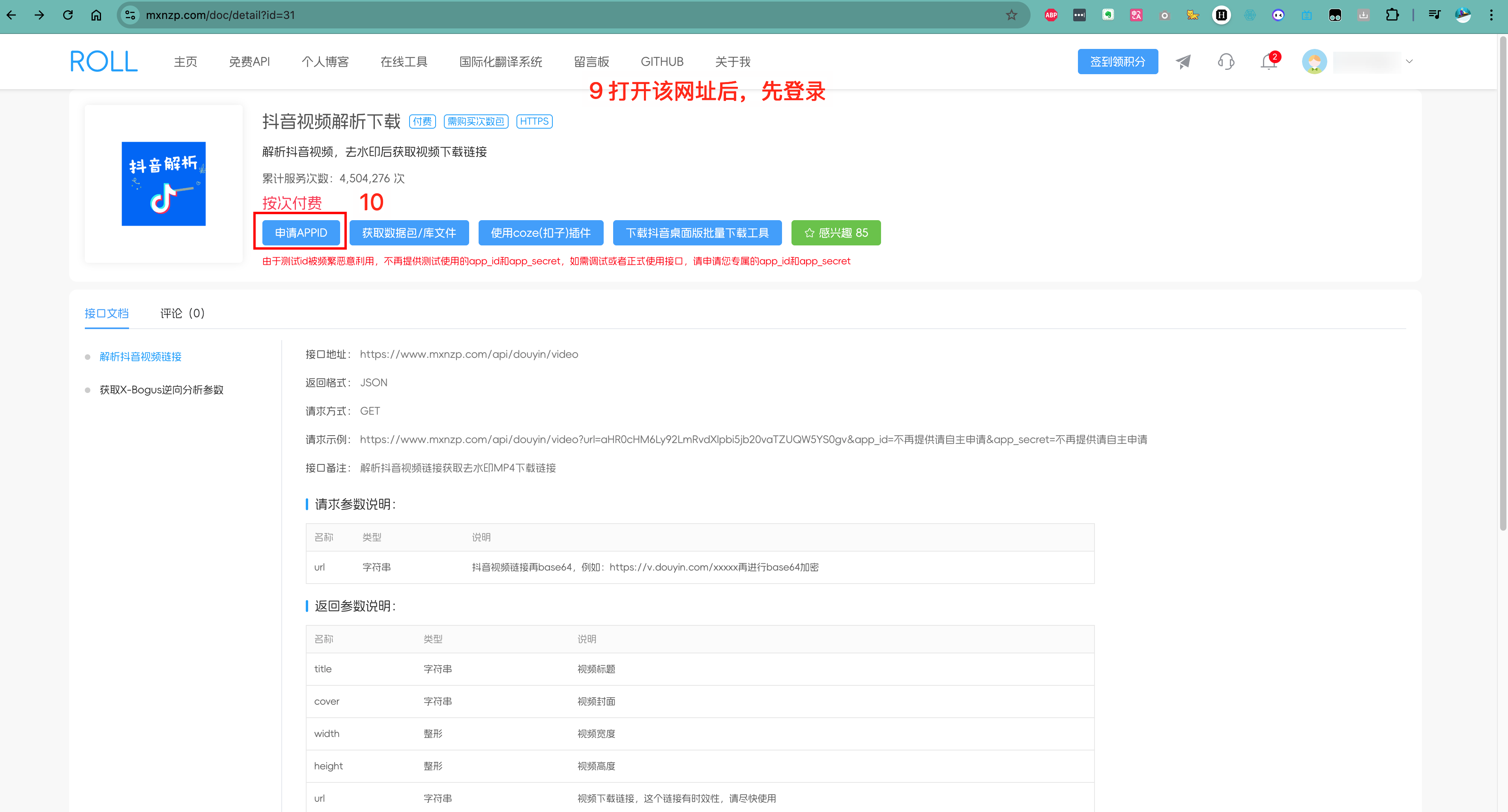The width and height of the screenshot is (1508, 812).
Task: Click 使用coze(扣子)插件 button
Action: 540,233
